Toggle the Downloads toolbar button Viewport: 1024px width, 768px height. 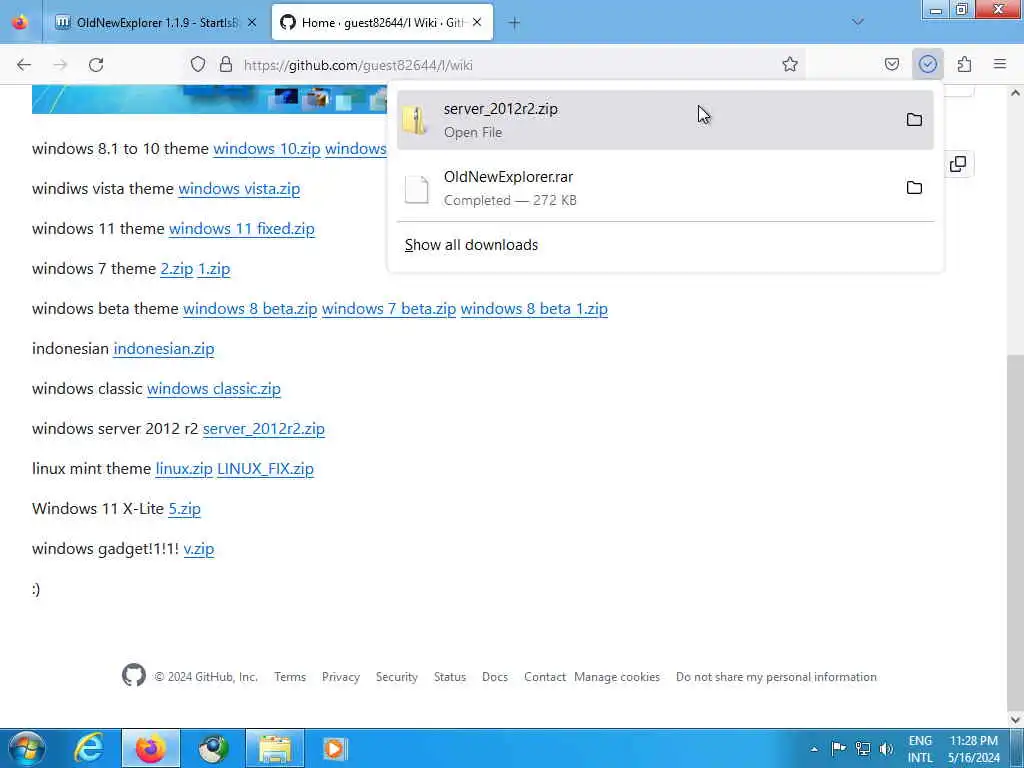[x=927, y=65]
